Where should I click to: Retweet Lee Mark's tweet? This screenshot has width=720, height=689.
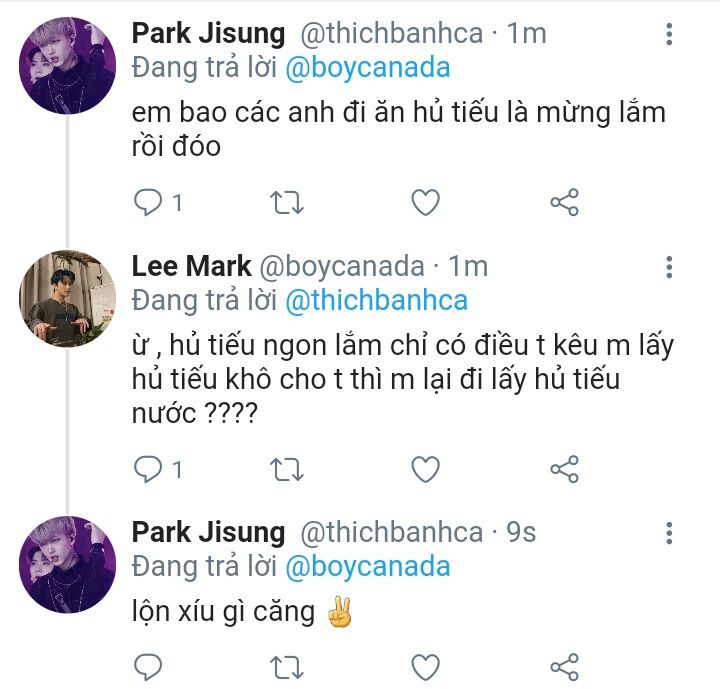(x=288, y=468)
